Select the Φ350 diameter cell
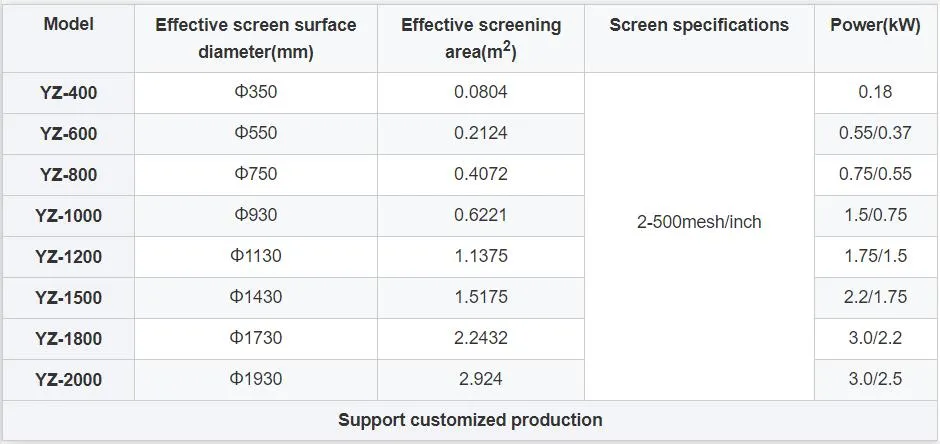The image size is (940, 444). point(255,92)
